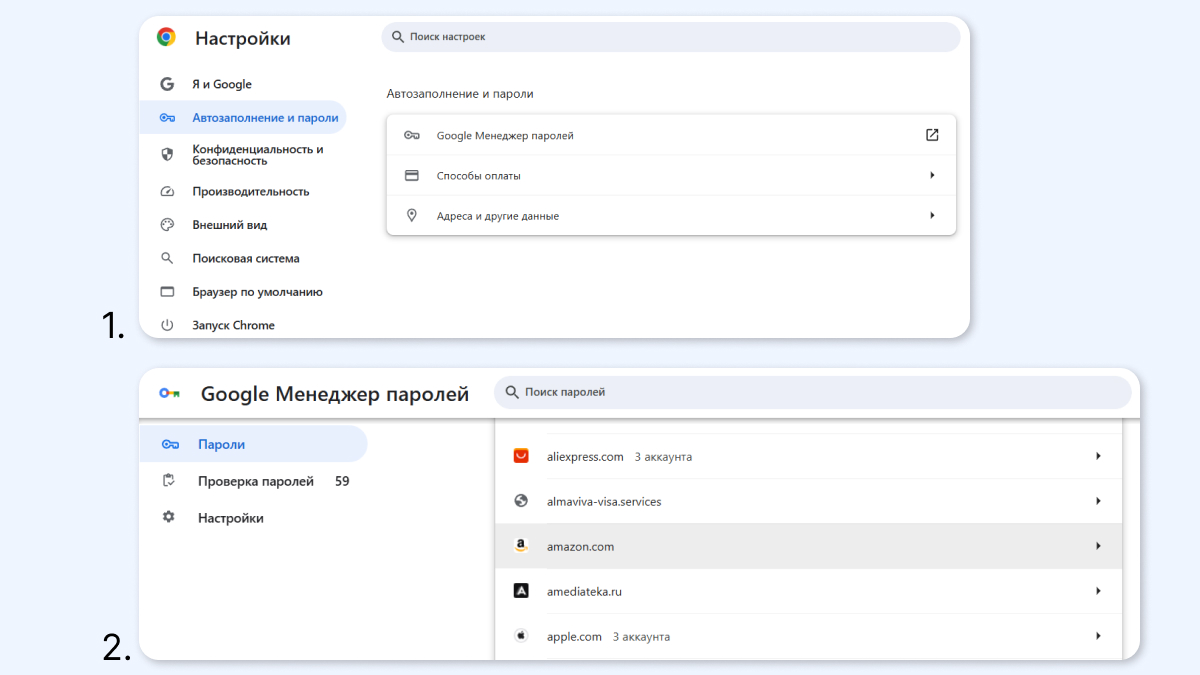
Task: Select Пароли tab in password manager
Action: pyautogui.click(x=253, y=444)
